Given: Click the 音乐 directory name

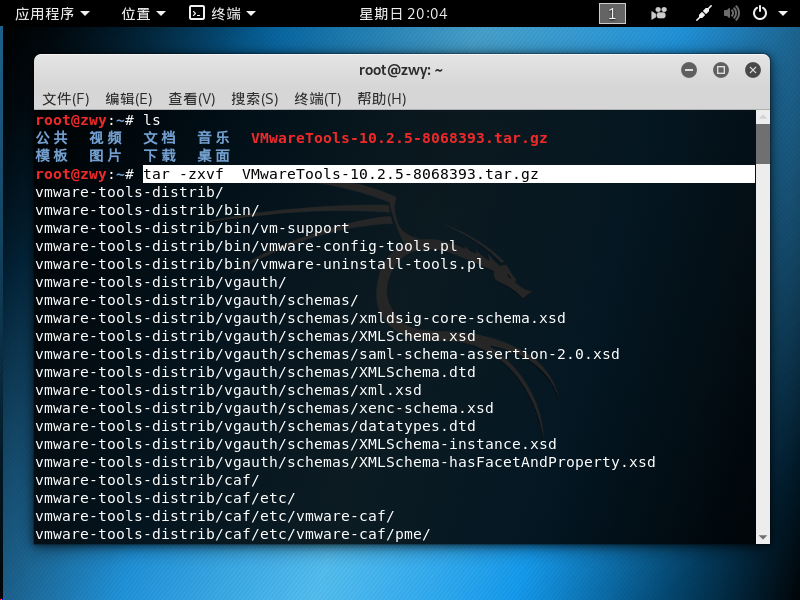Looking at the screenshot, I should tap(214, 138).
